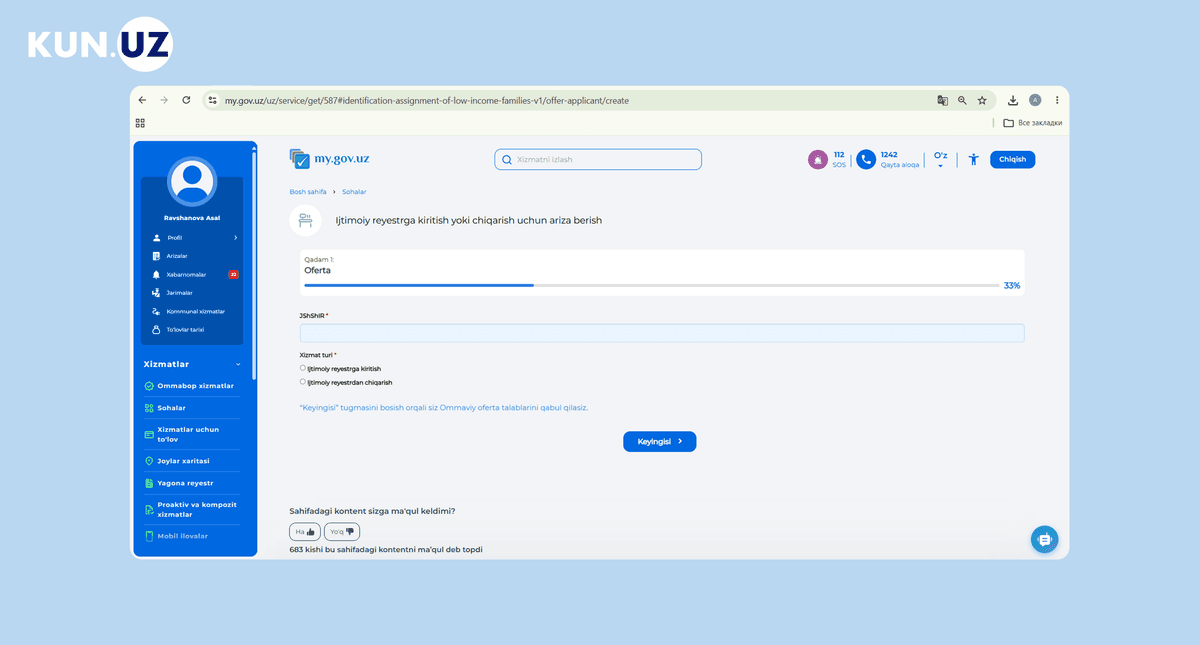The image size is (1200, 645).
Task: Click the Chiqish logout button
Action: [x=1012, y=159]
